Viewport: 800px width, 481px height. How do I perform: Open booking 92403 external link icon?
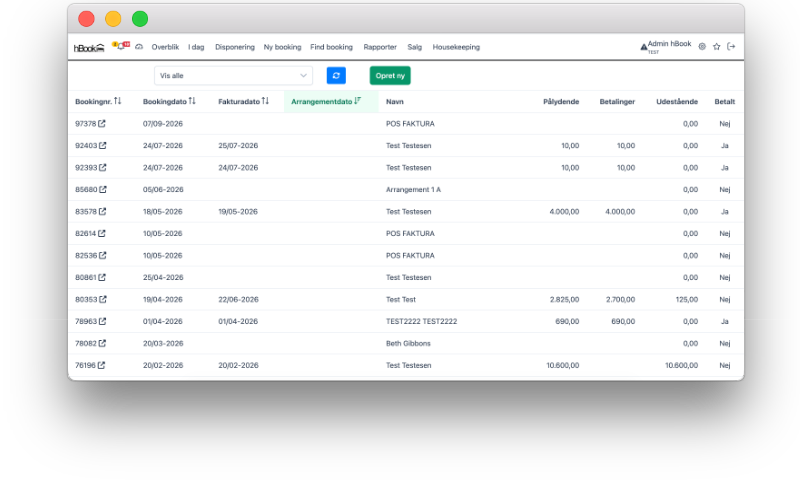point(103,145)
